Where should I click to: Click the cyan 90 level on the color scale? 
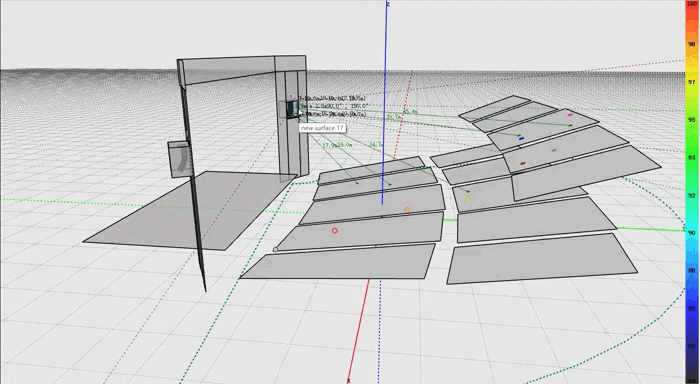point(692,233)
